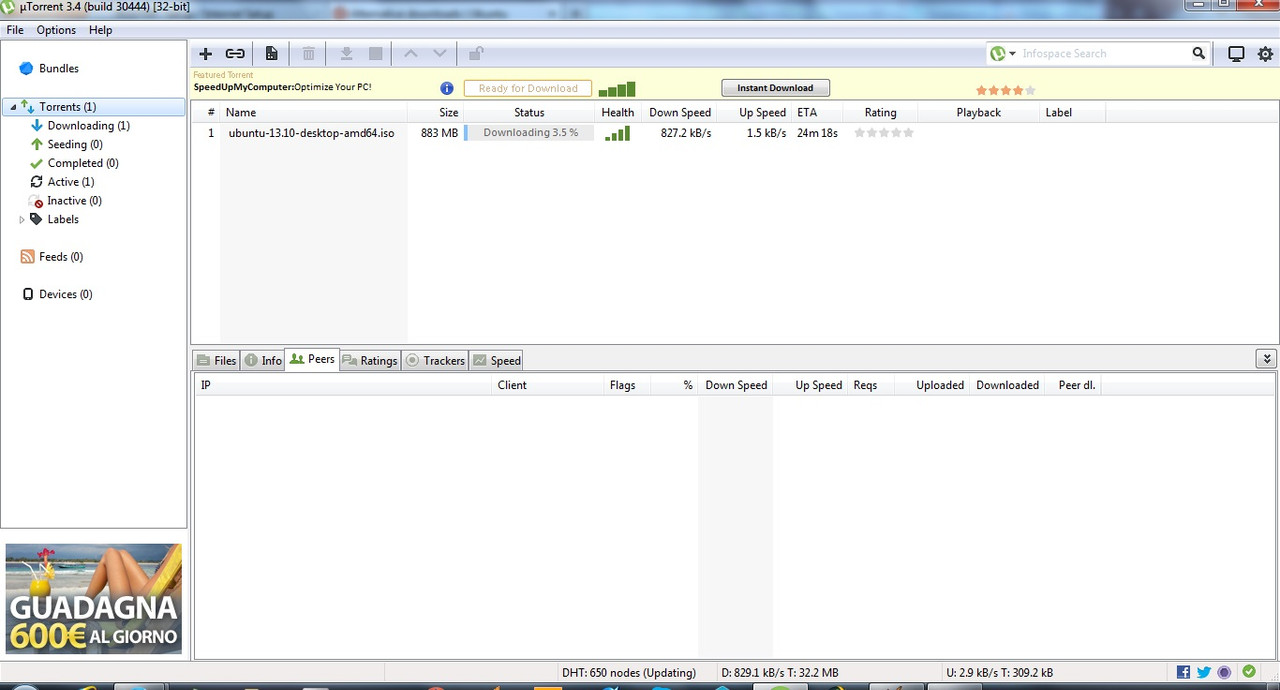1280x690 pixels.
Task: Sort torrents by ETA column header
Action: [x=817, y=113]
